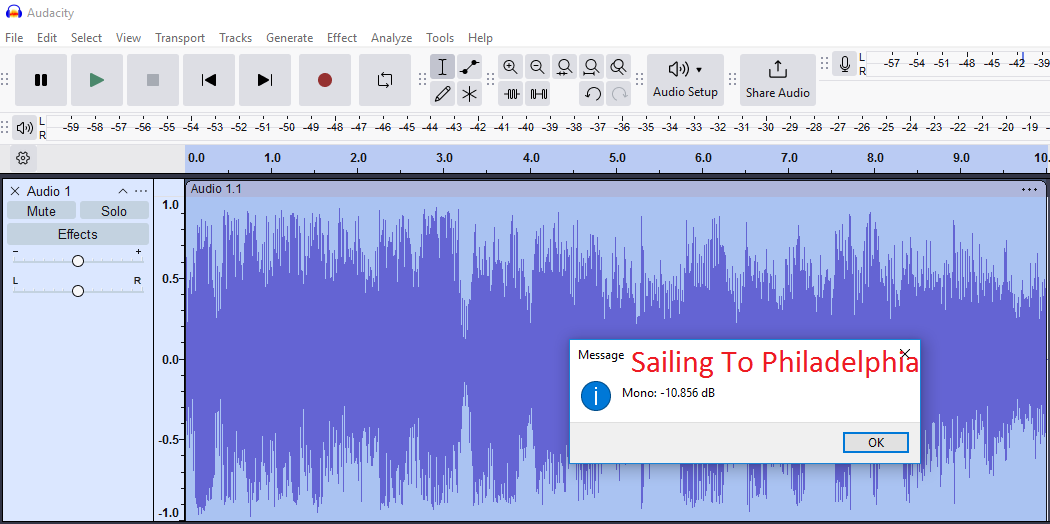
Task: Open the Transport menu
Action: (180, 38)
